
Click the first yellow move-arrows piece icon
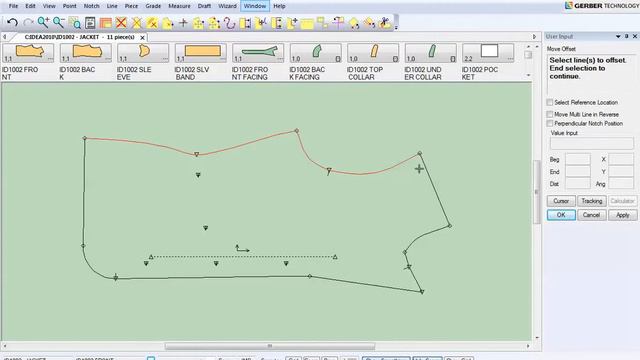point(198,23)
